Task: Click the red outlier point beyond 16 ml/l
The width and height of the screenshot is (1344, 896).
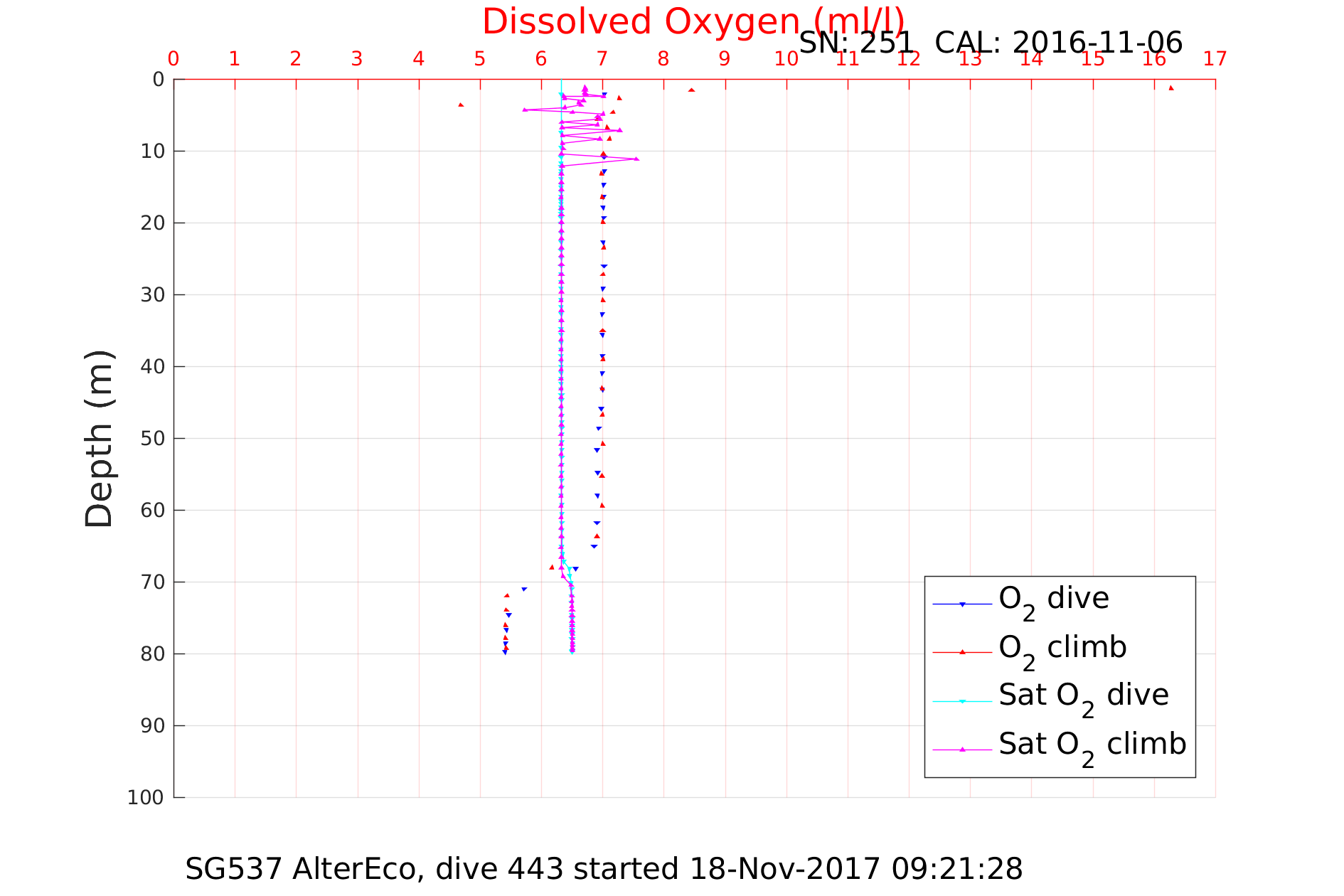Action: pyautogui.click(x=1171, y=88)
